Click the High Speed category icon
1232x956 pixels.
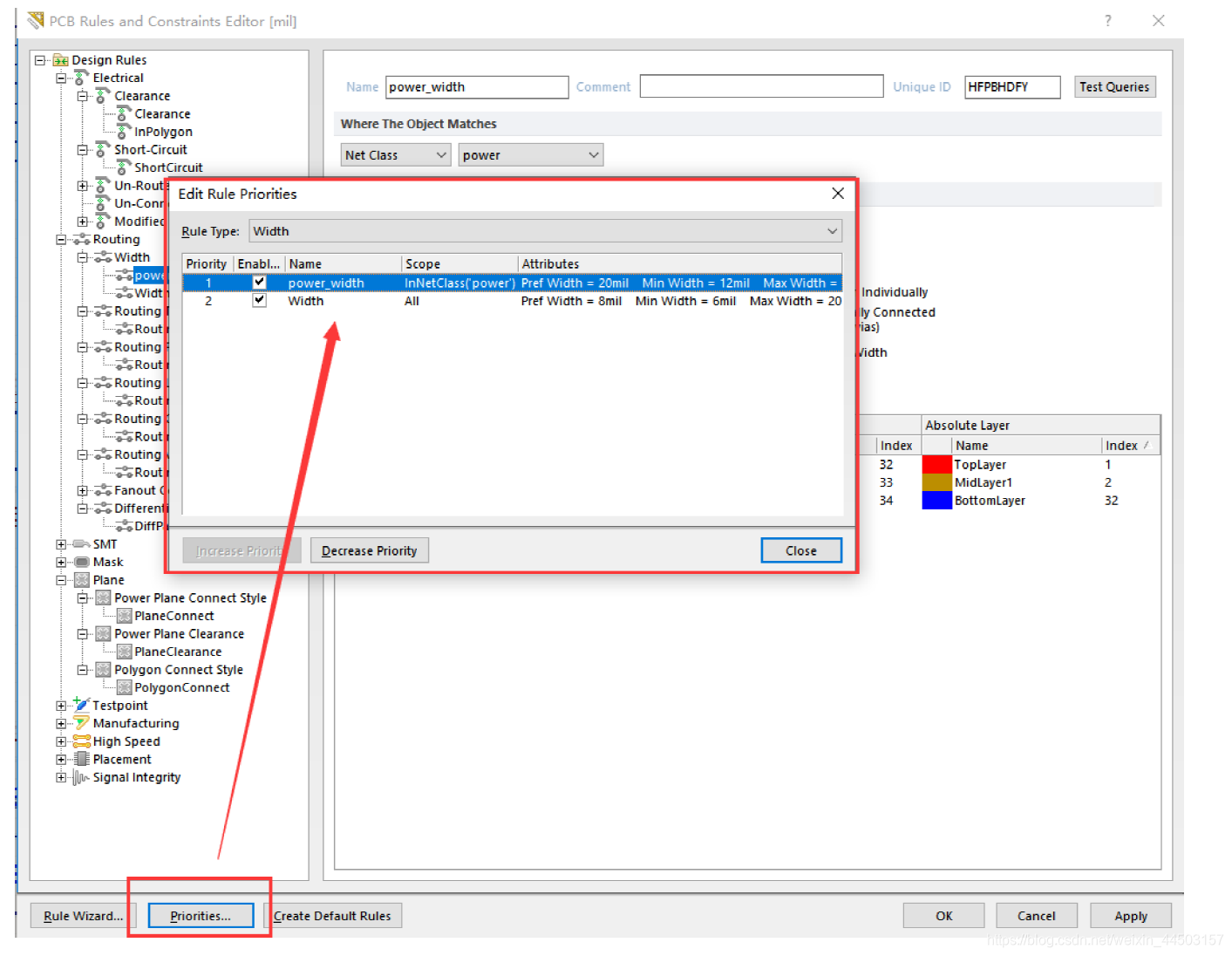tap(82, 741)
